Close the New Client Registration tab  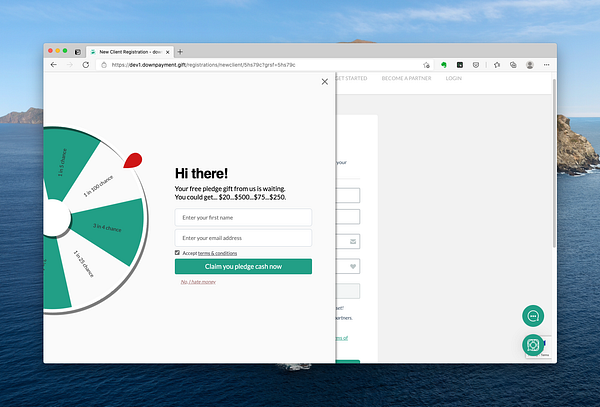[x=167, y=52]
